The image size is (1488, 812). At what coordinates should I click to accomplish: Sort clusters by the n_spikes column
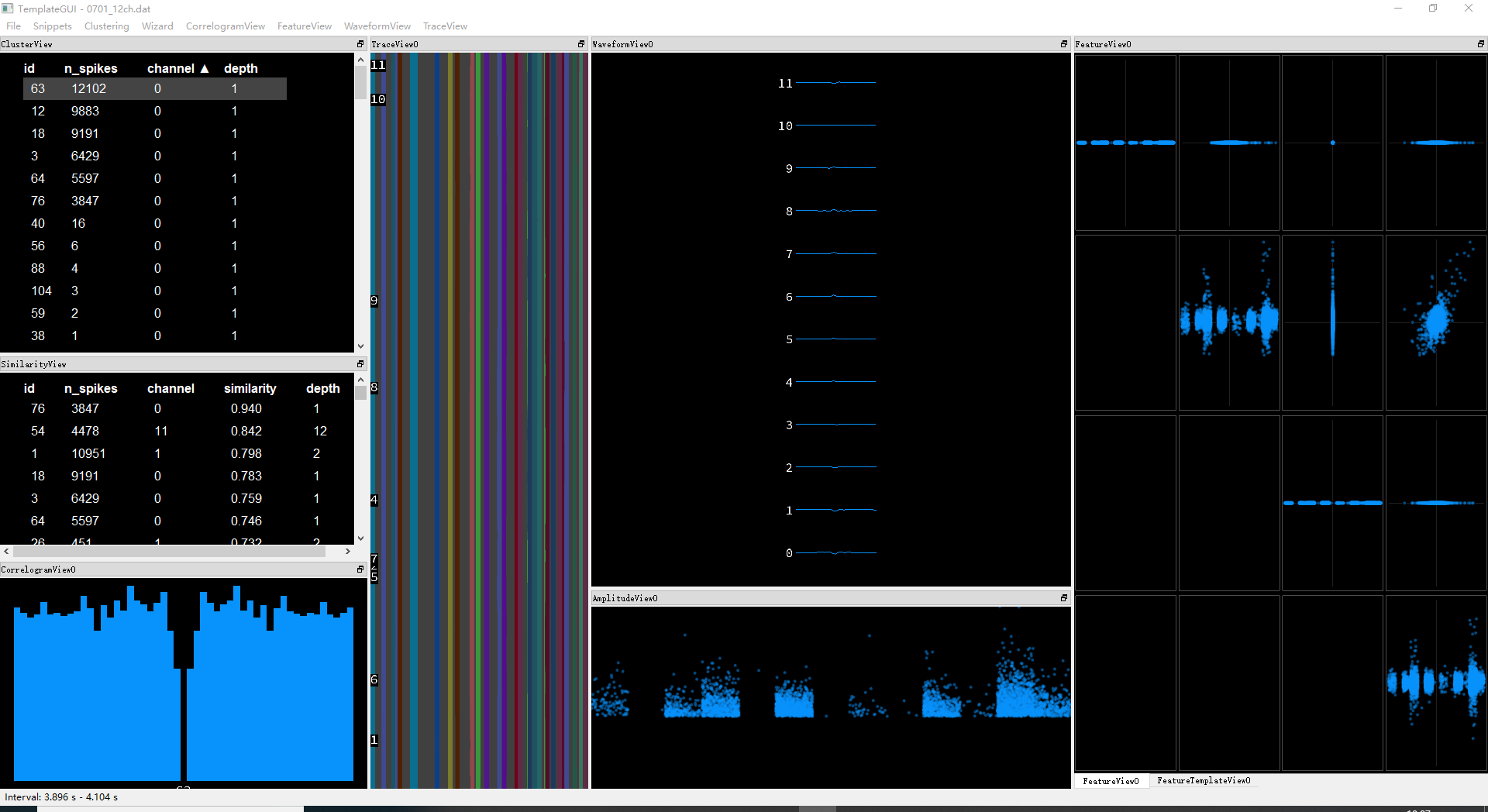91,68
